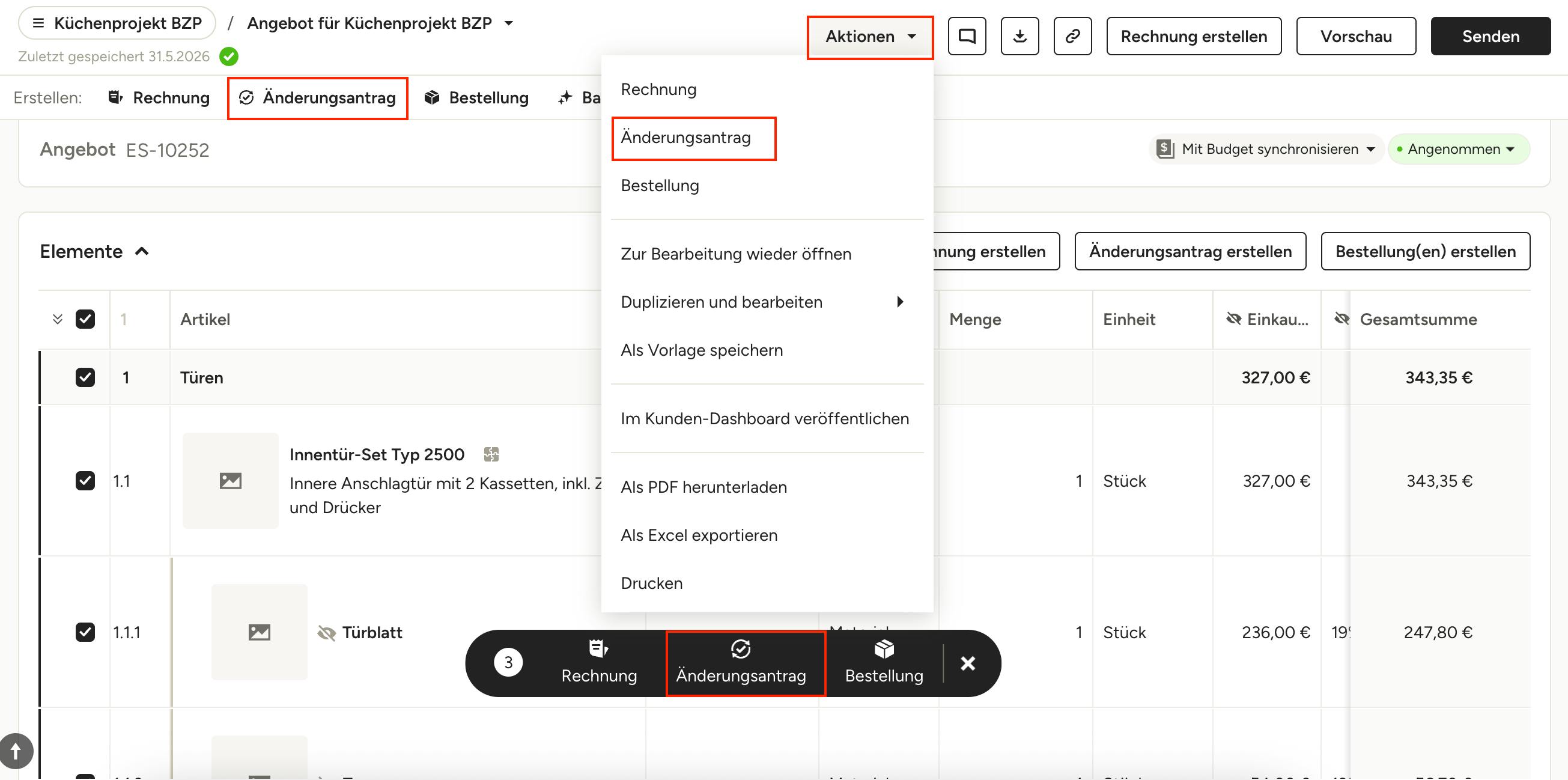Choose Als PDF herunterladen
Screen dimensions: 1568x780
(767, 487)
